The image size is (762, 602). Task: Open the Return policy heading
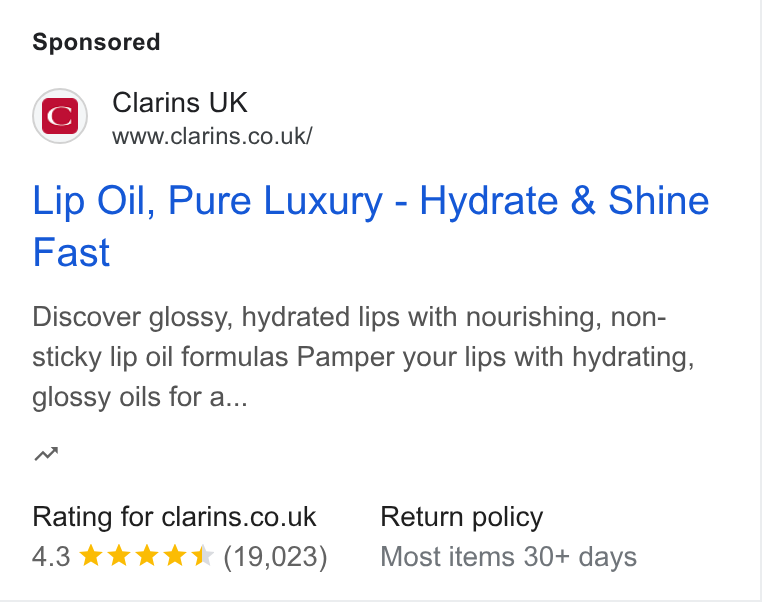462,517
